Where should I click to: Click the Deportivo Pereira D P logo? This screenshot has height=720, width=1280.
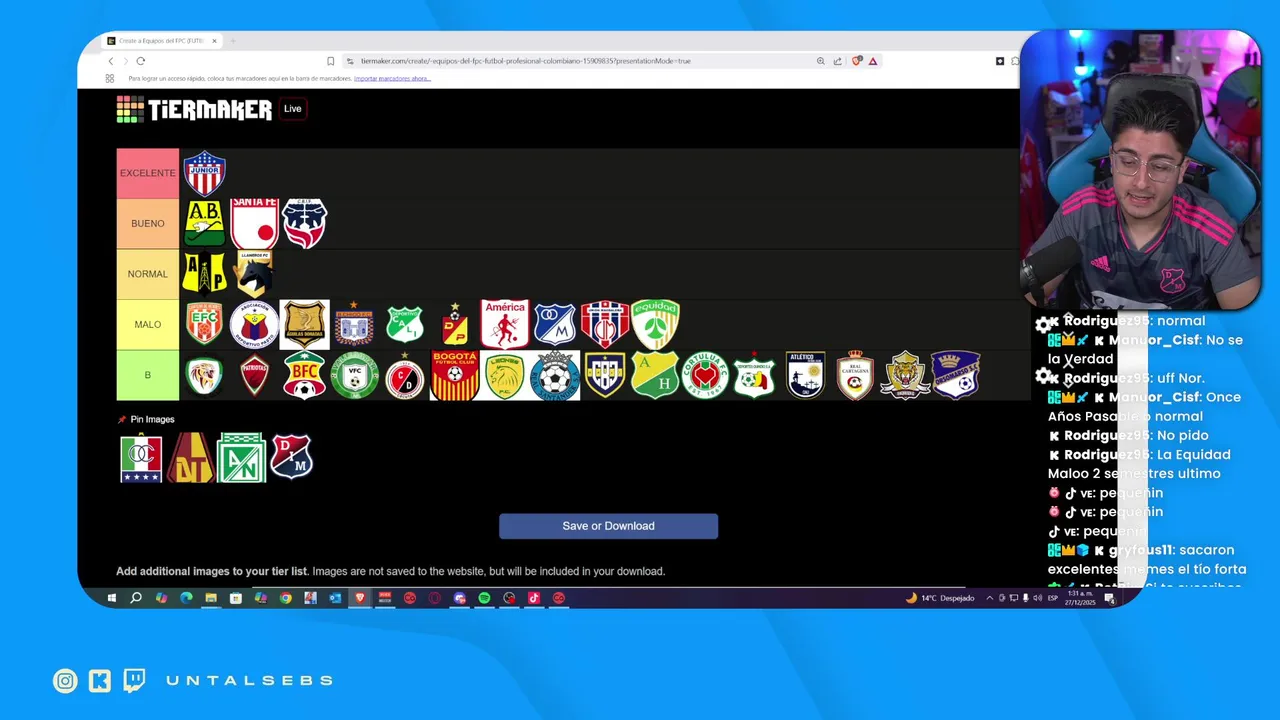click(455, 324)
